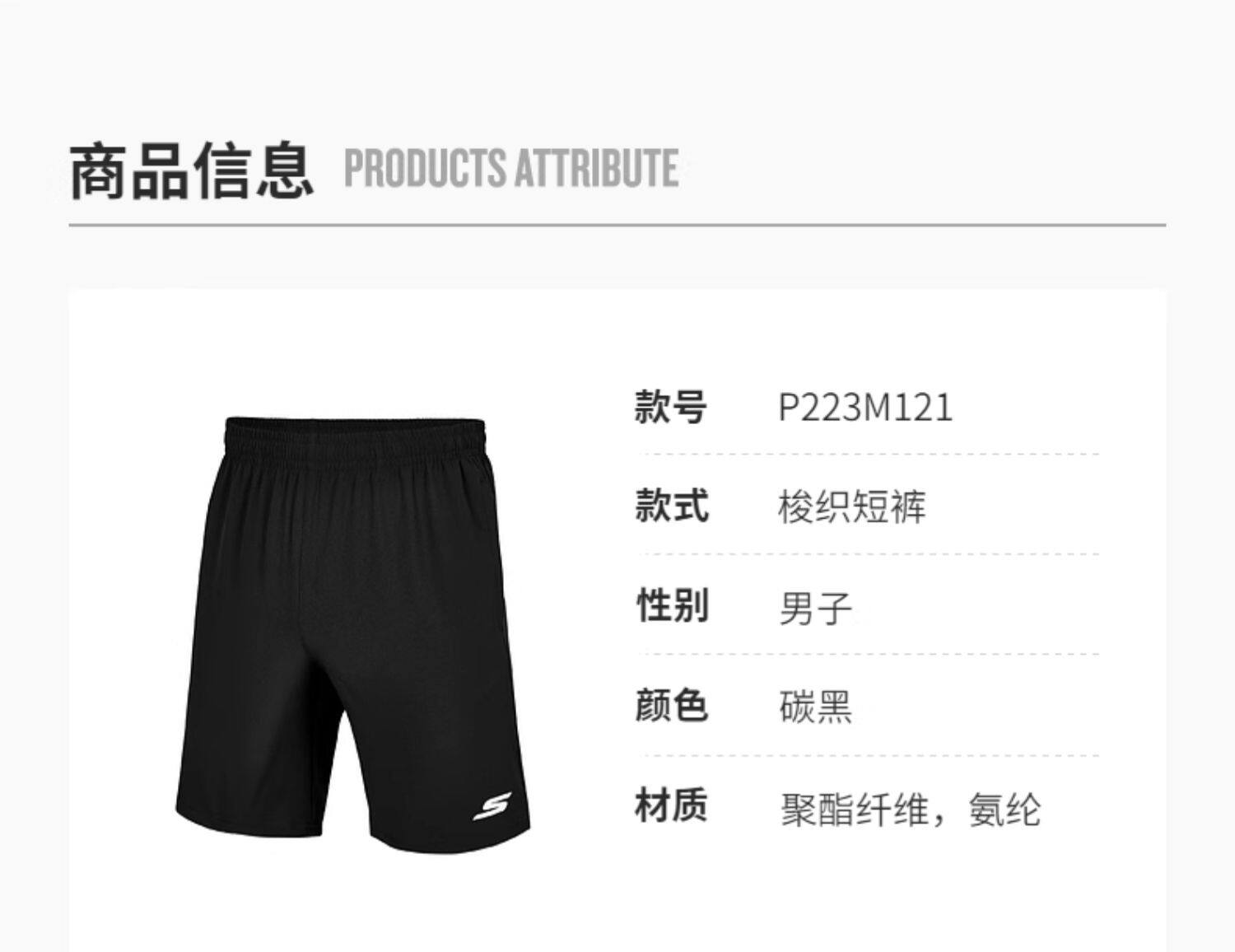Viewport: 1235px width, 952px height.
Task: Select the model number P223M121
Action: [x=865, y=407]
